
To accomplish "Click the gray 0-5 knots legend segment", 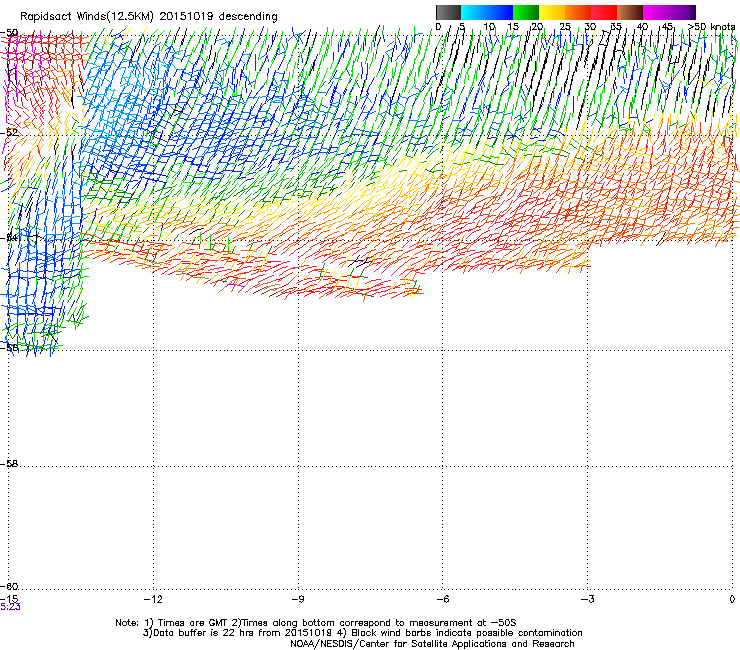I will [448, 12].
